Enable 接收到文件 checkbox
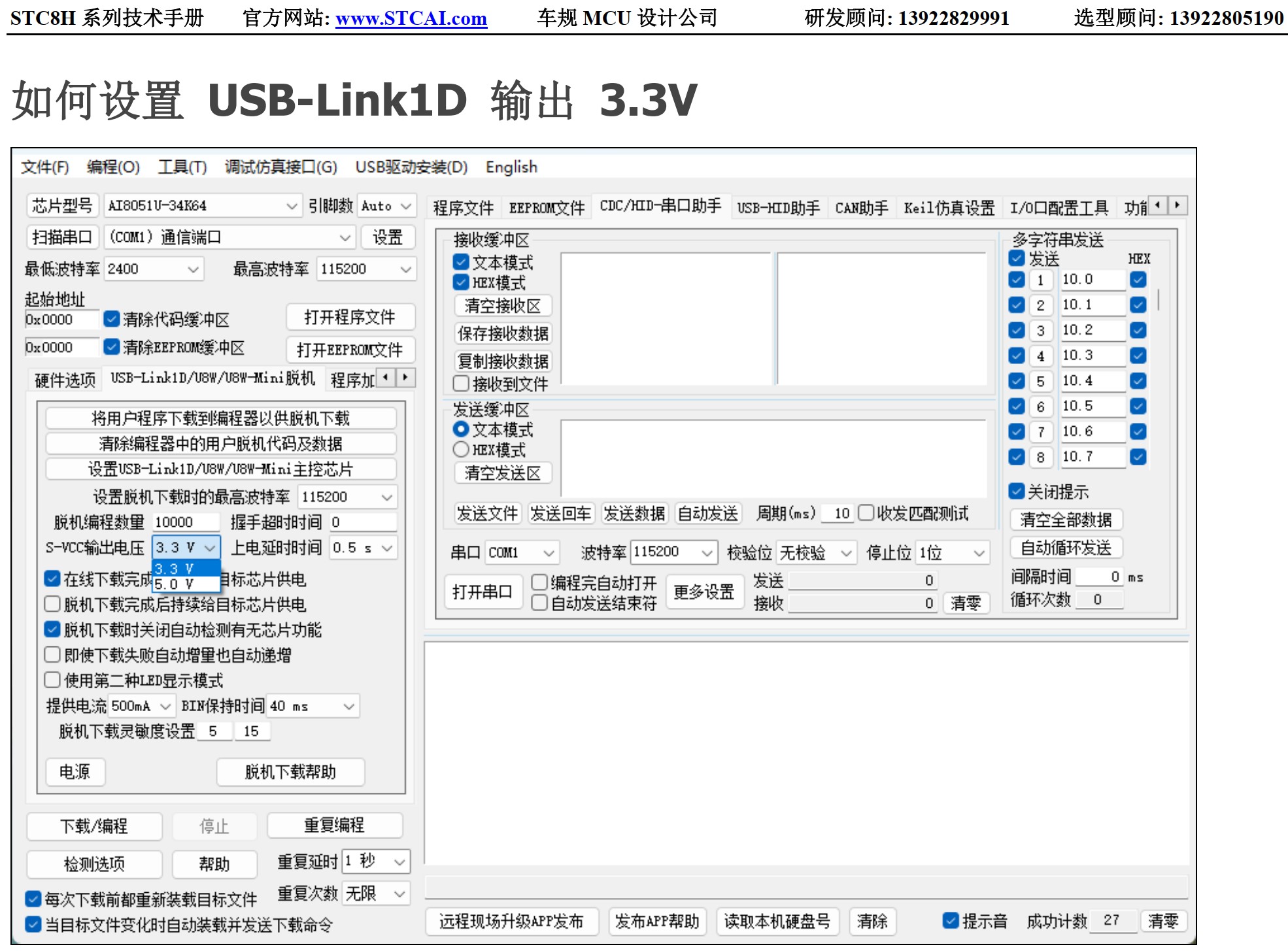The width and height of the screenshot is (1288, 951). (461, 384)
